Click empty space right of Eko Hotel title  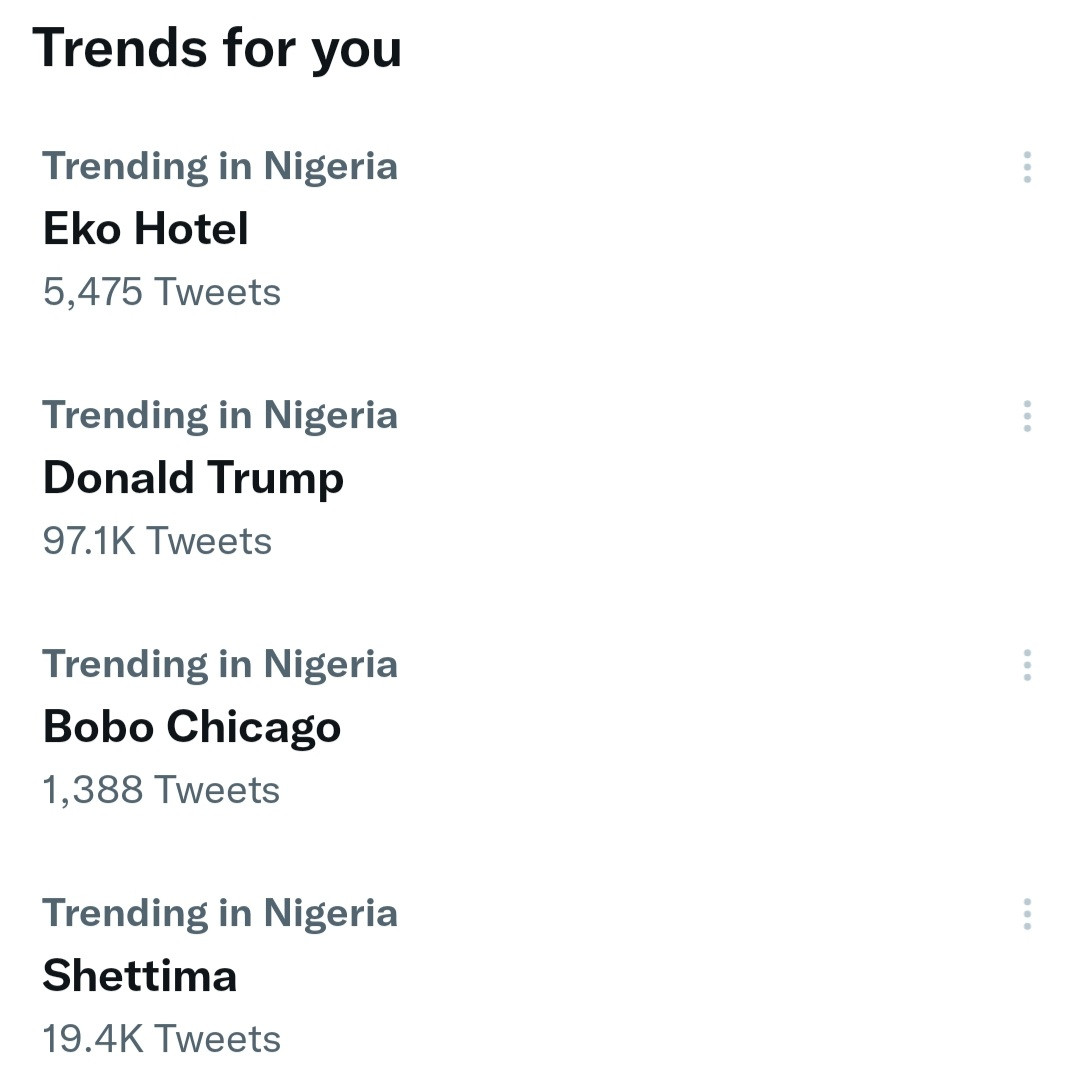pyautogui.click(x=620, y=229)
